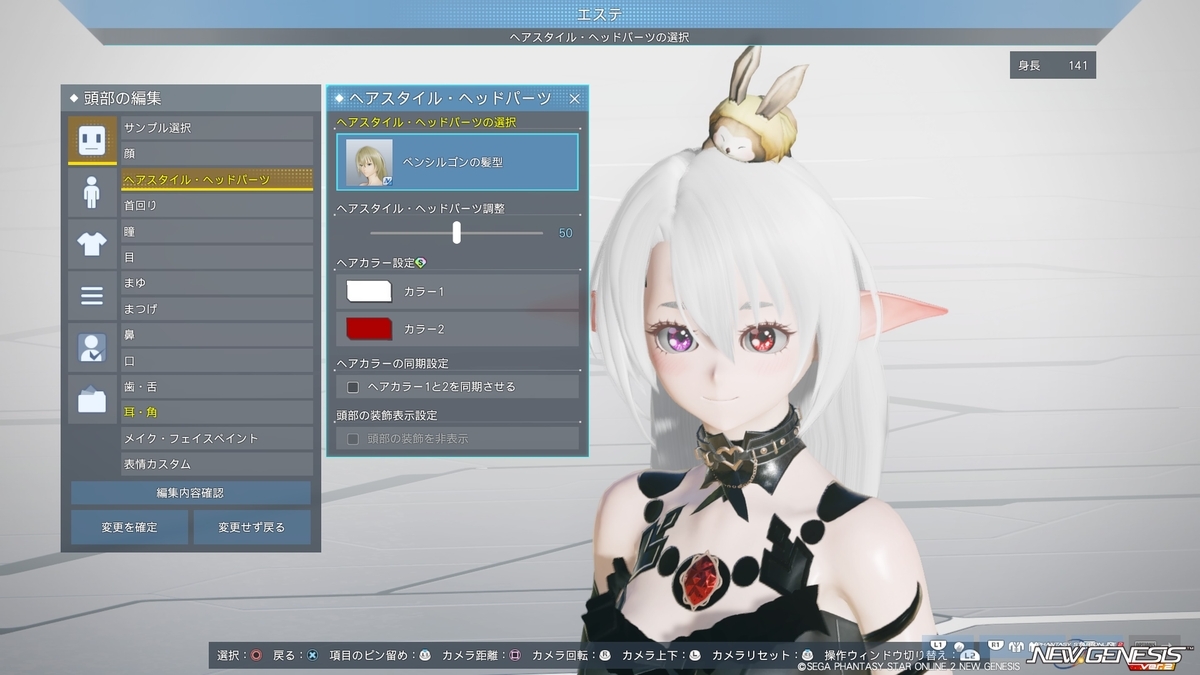The width and height of the screenshot is (1200, 675).
Task: Open the white カラー1 hair color swatch
Action: point(369,291)
